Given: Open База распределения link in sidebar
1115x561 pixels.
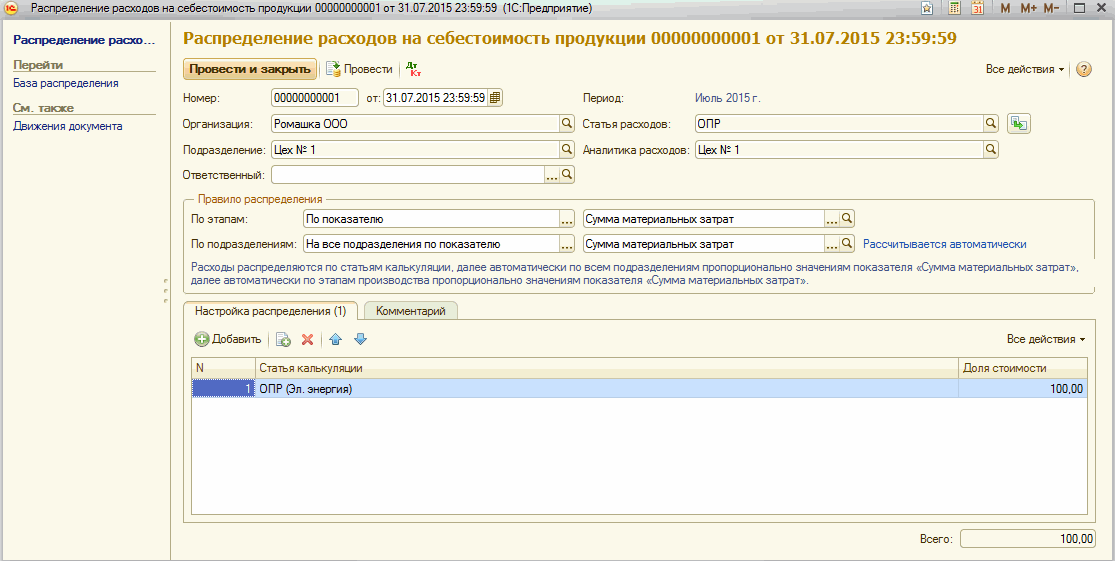Looking at the screenshot, I should click(66, 83).
